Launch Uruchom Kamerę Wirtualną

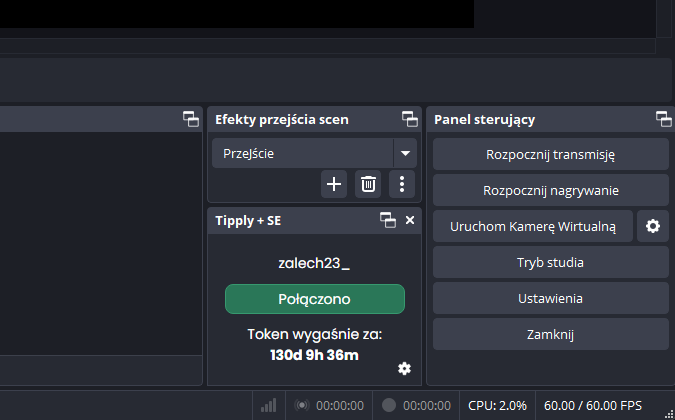pyautogui.click(x=533, y=226)
